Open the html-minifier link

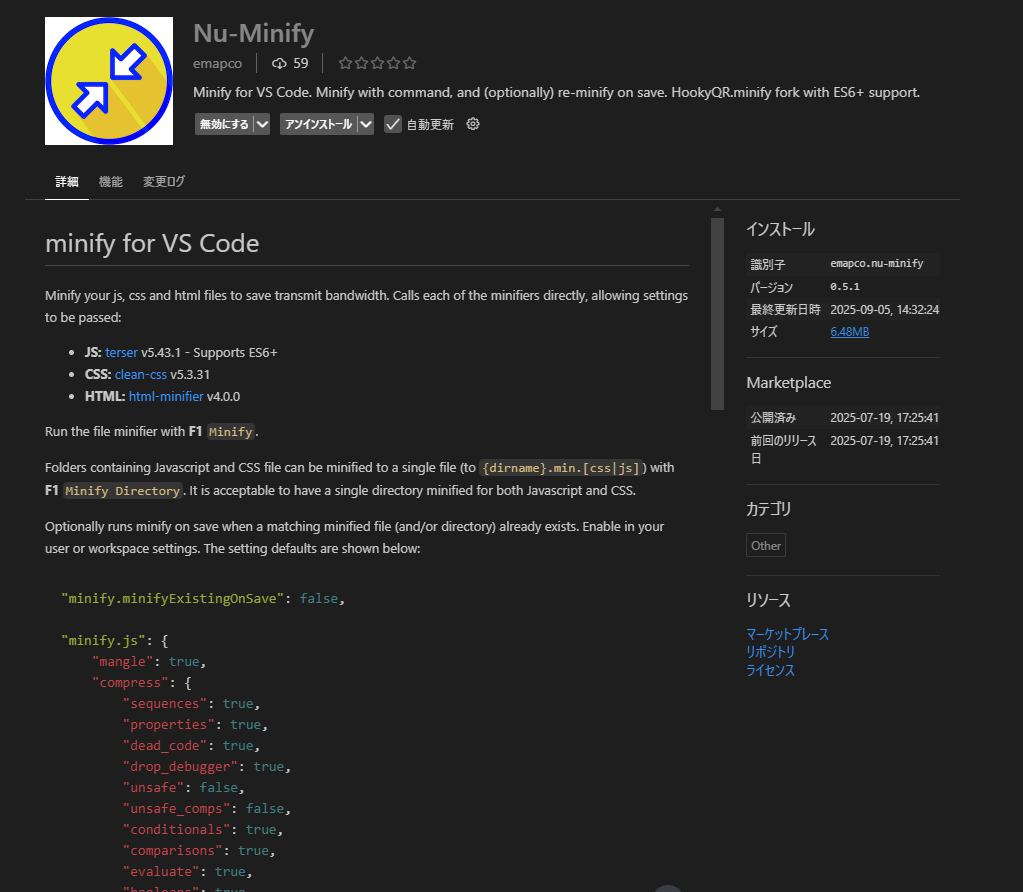166,396
